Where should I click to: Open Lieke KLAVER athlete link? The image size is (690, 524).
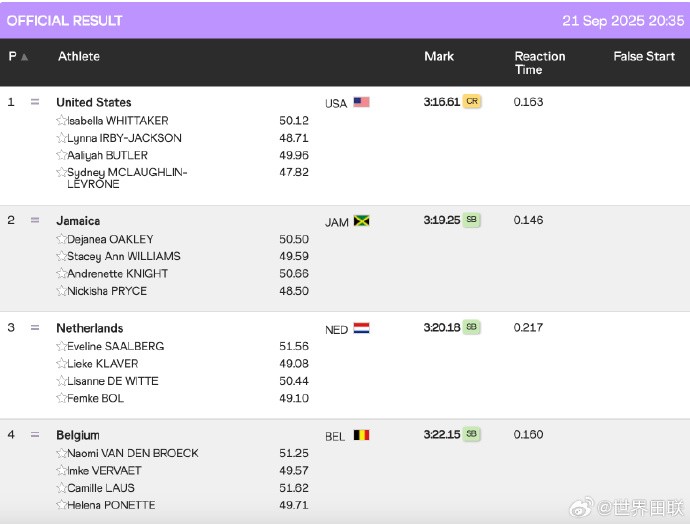(102, 364)
